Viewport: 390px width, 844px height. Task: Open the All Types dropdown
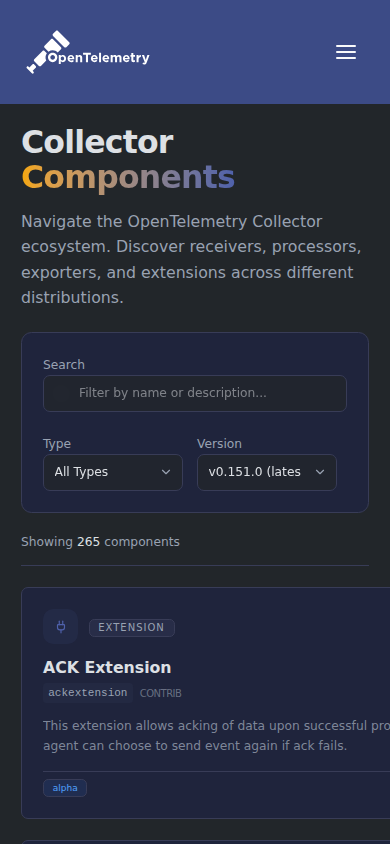click(113, 473)
